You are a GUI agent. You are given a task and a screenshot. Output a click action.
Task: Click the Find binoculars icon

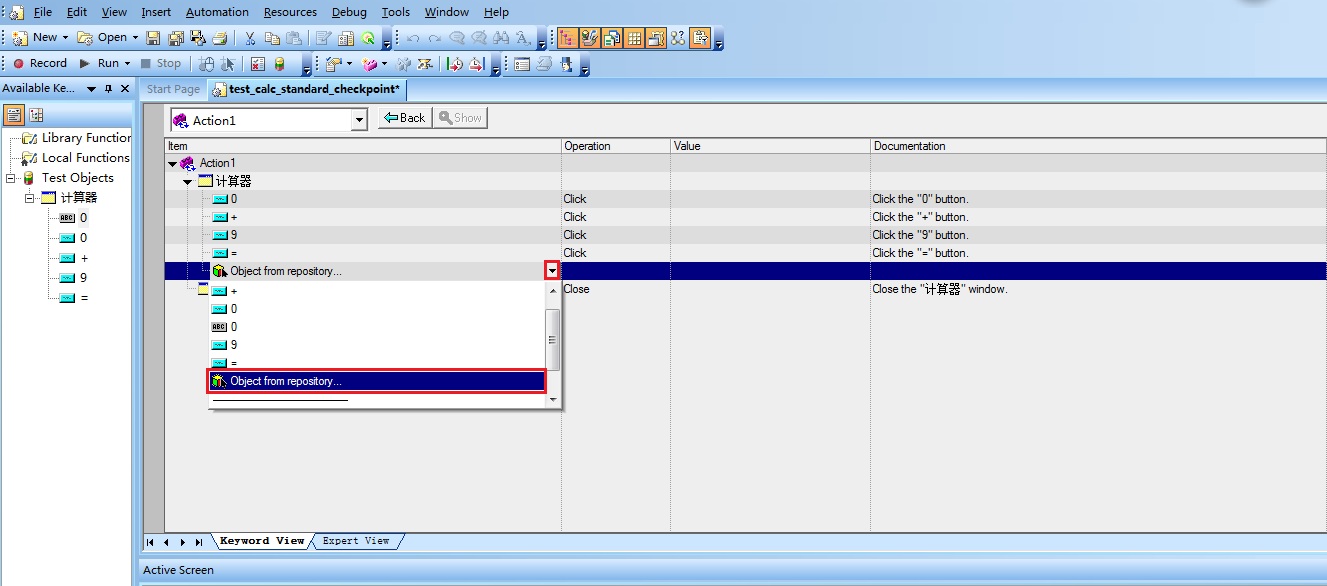point(501,38)
